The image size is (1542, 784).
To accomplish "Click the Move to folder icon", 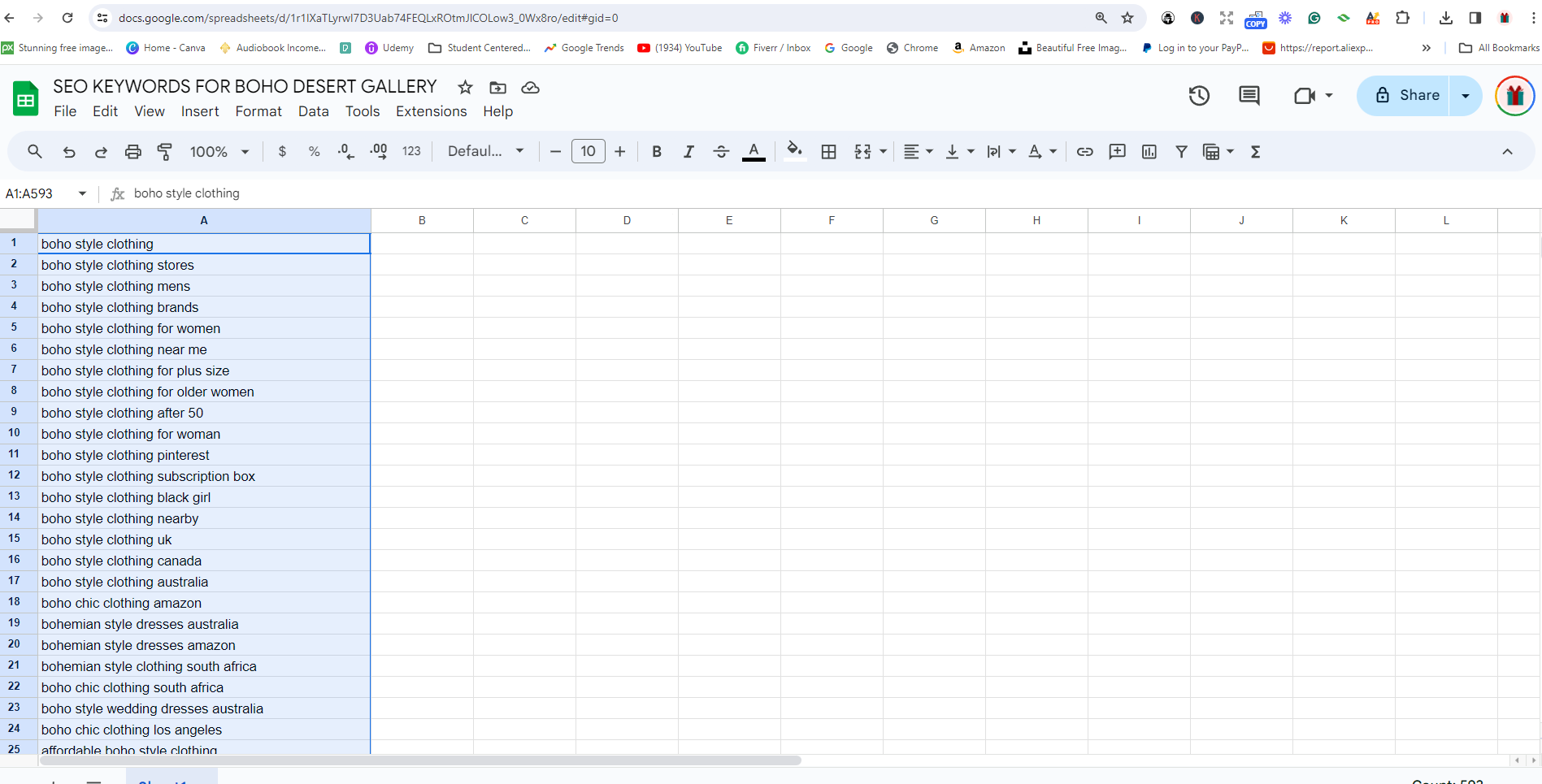I will tap(497, 87).
